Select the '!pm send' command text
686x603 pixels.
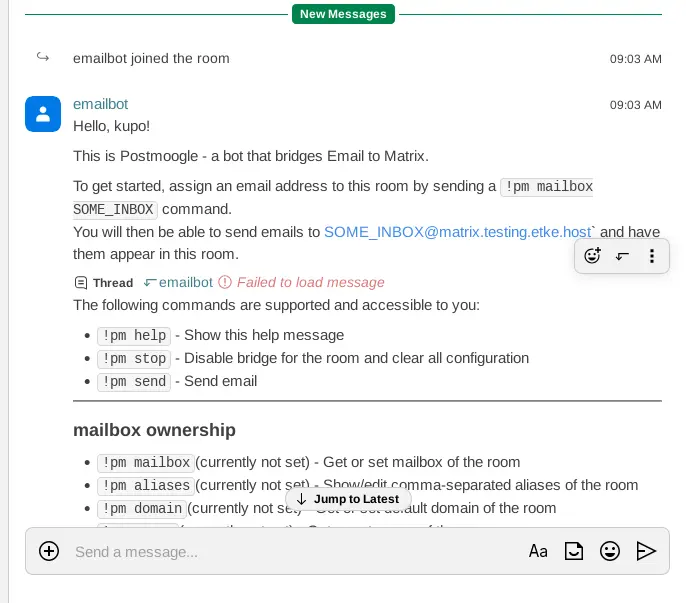(x=134, y=382)
